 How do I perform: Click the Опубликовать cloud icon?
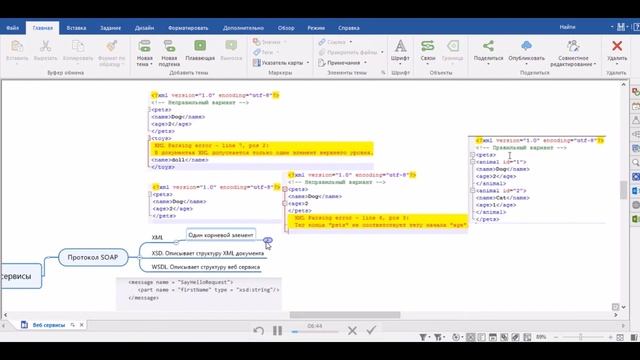coord(526,46)
